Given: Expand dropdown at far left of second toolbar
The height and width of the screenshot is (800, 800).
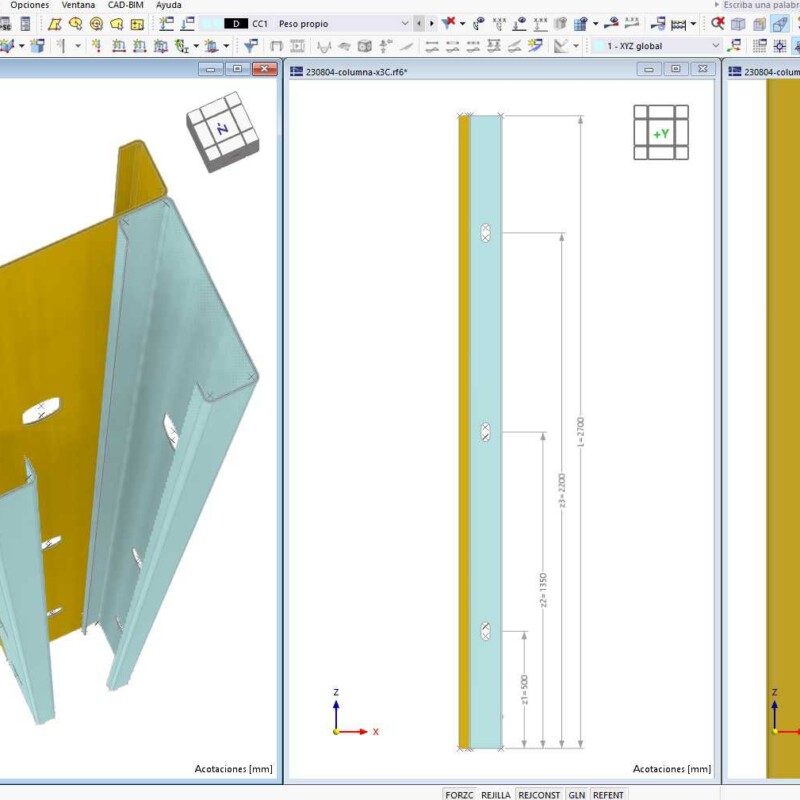Looking at the screenshot, I should coord(21,46).
